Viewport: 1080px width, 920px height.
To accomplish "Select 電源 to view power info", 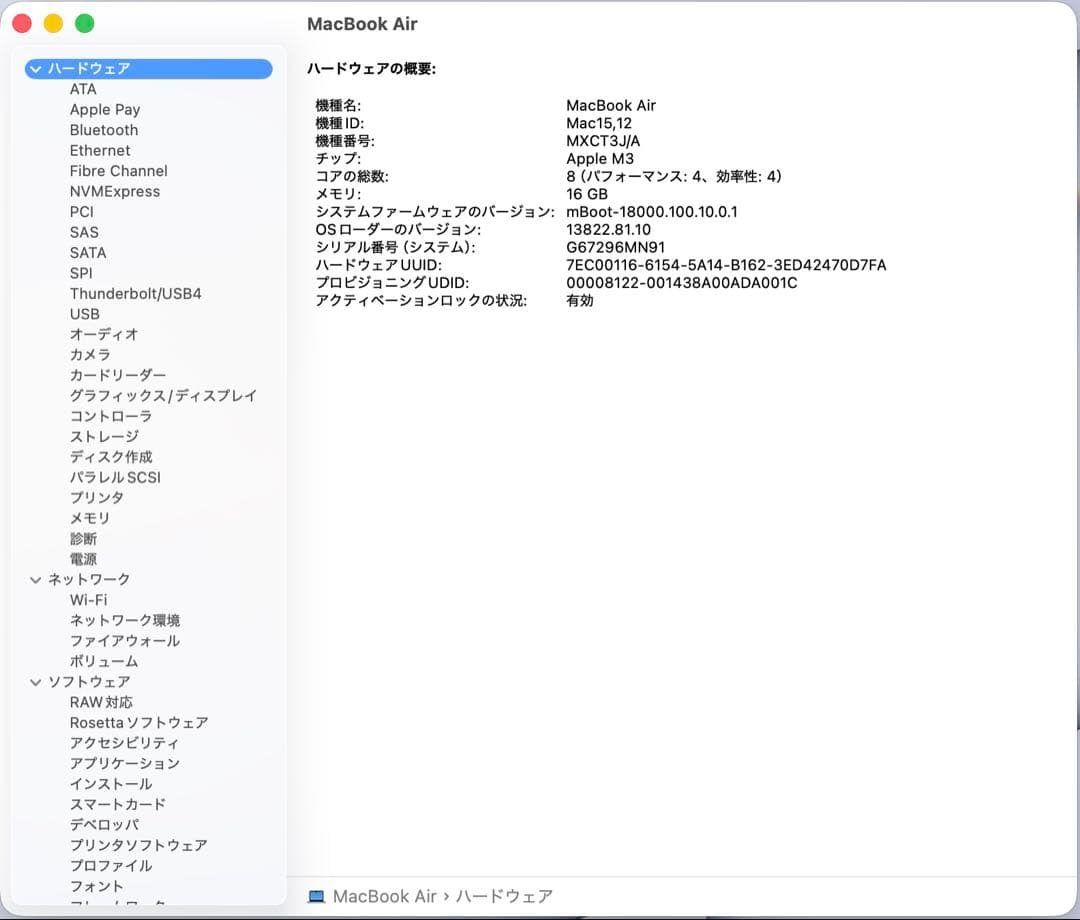I will 82,558.
